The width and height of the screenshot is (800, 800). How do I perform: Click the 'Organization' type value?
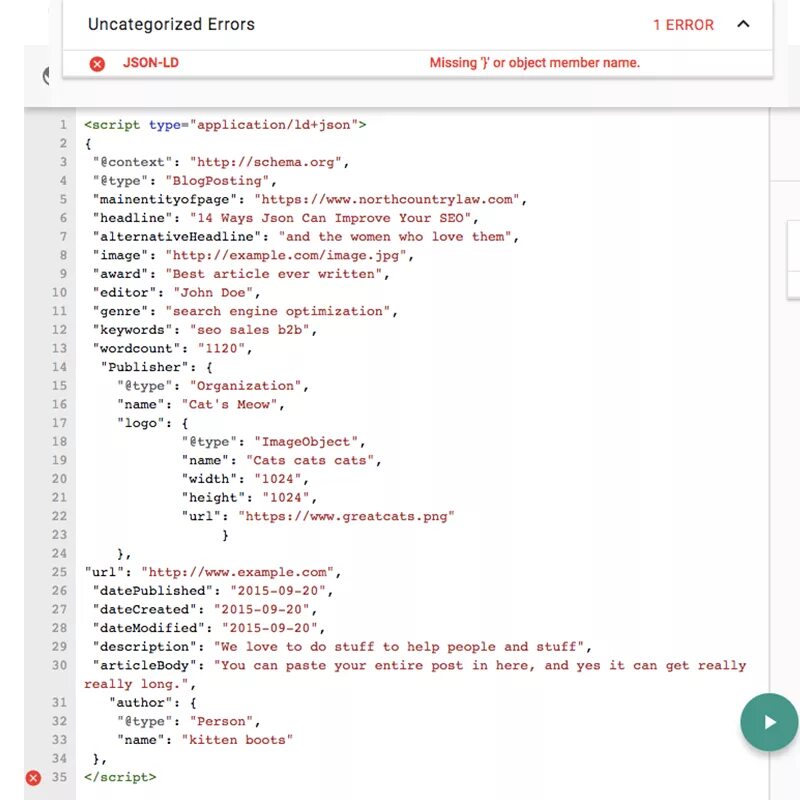click(x=245, y=386)
